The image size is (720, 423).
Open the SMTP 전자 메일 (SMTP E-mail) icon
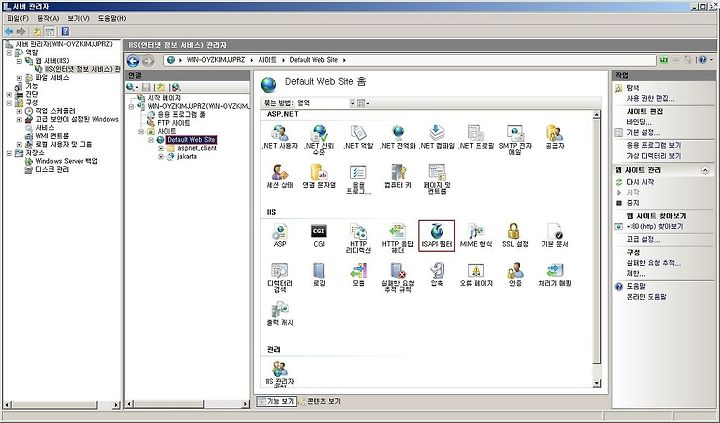pyautogui.click(x=515, y=140)
